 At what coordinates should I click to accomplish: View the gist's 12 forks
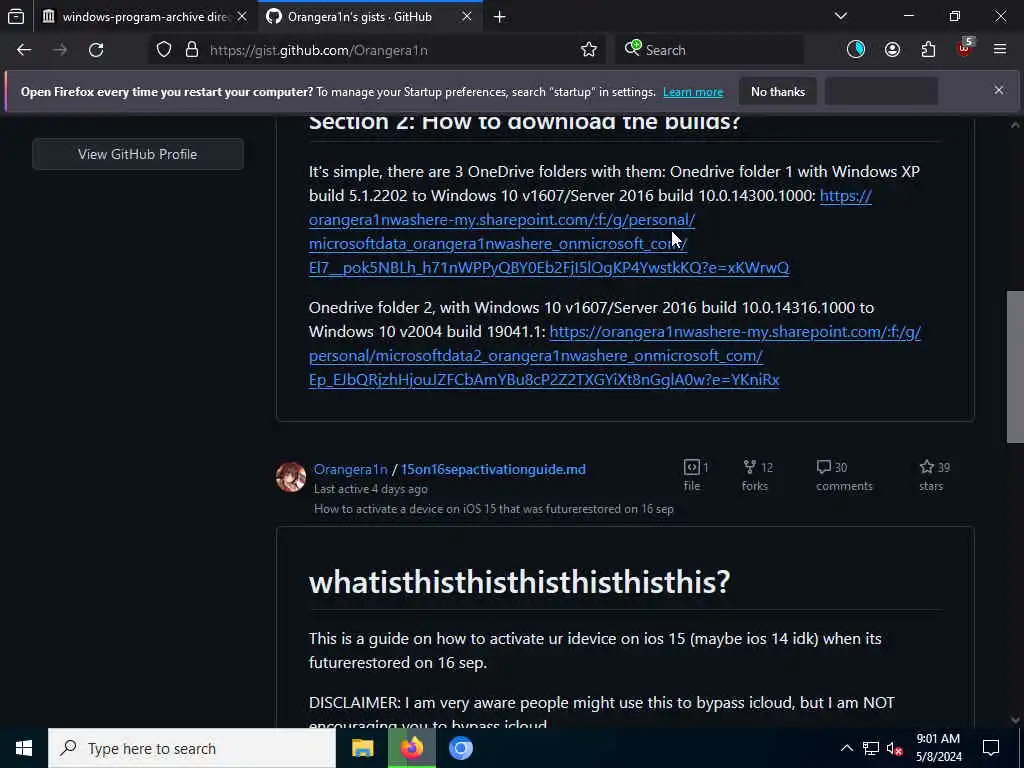click(756, 475)
